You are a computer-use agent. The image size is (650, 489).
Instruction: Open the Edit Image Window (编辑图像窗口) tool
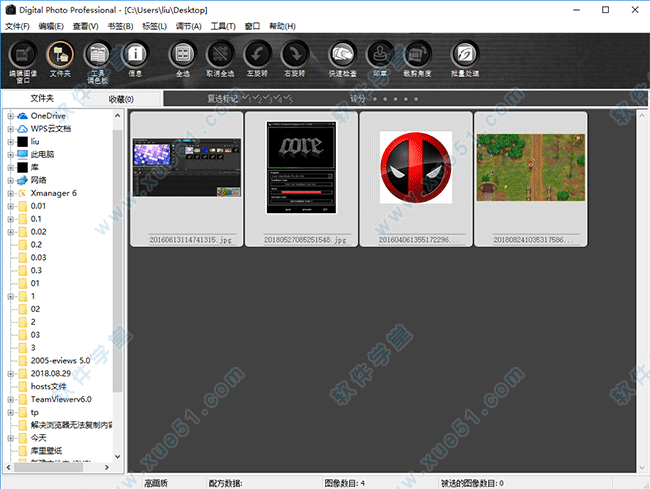22,58
